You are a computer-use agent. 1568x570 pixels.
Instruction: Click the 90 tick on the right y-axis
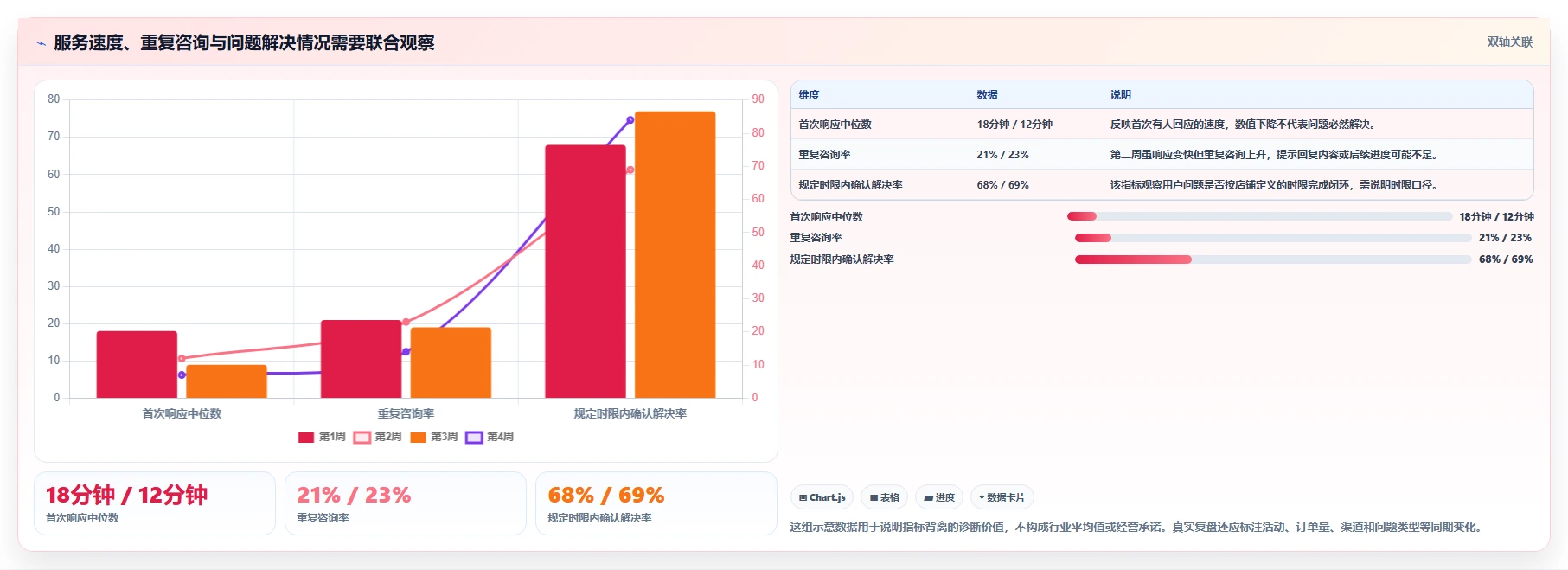pos(758,99)
